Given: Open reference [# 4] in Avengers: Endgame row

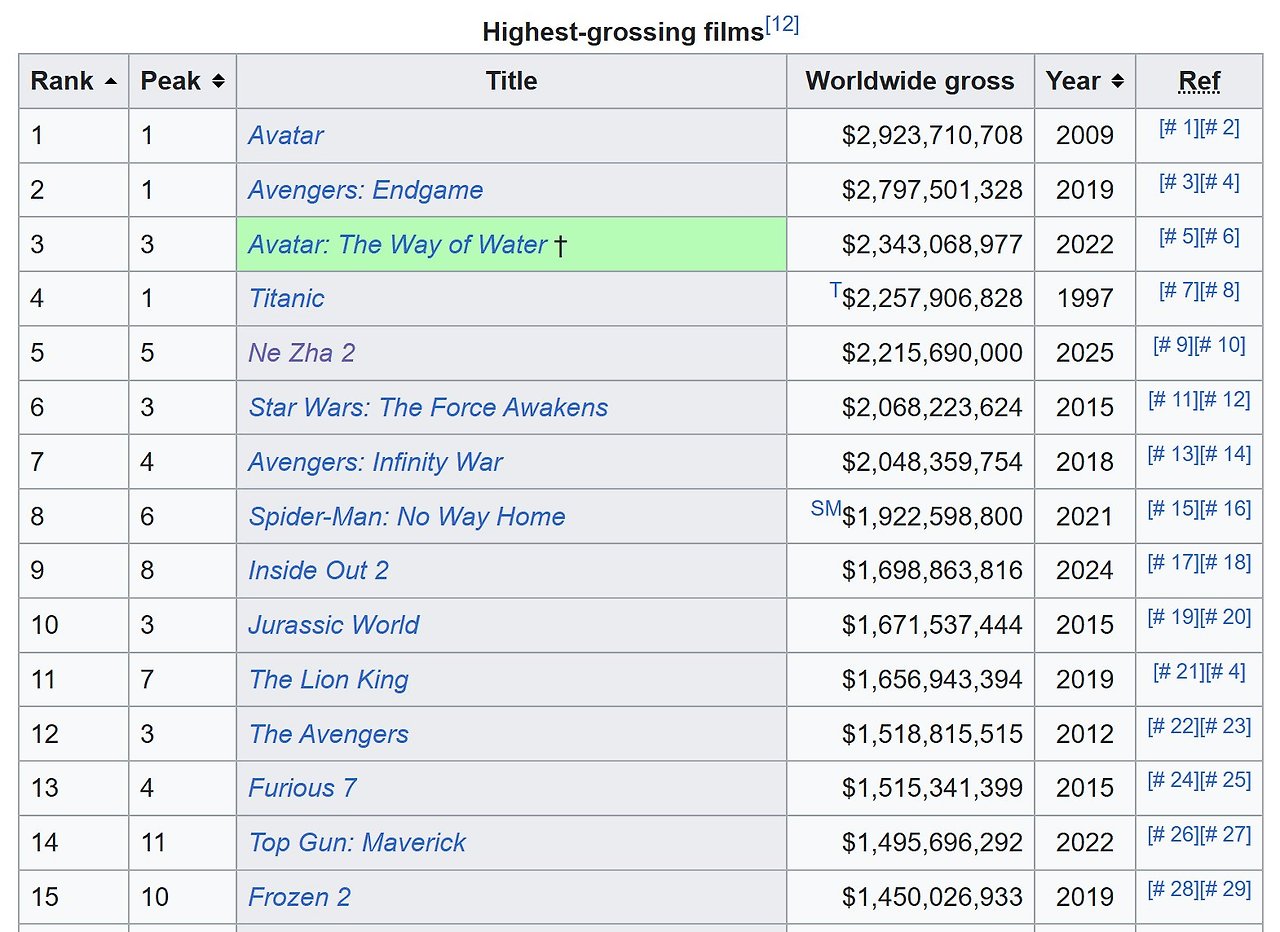Looking at the screenshot, I should (x=1219, y=182).
